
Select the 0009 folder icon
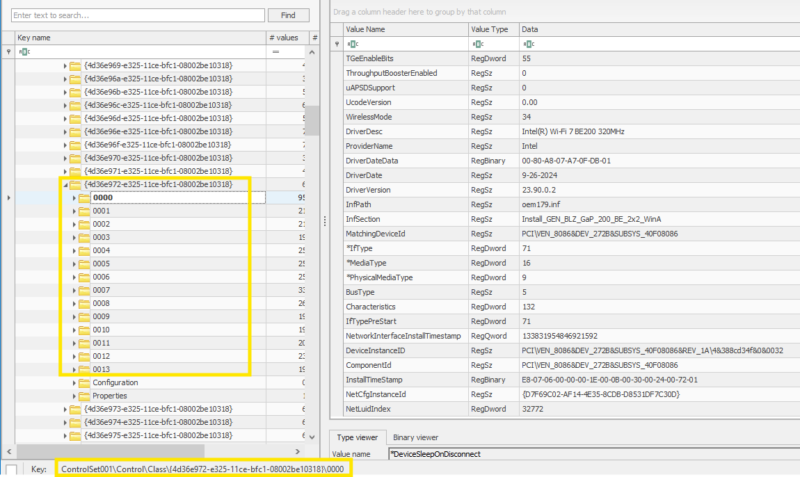(84, 317)
